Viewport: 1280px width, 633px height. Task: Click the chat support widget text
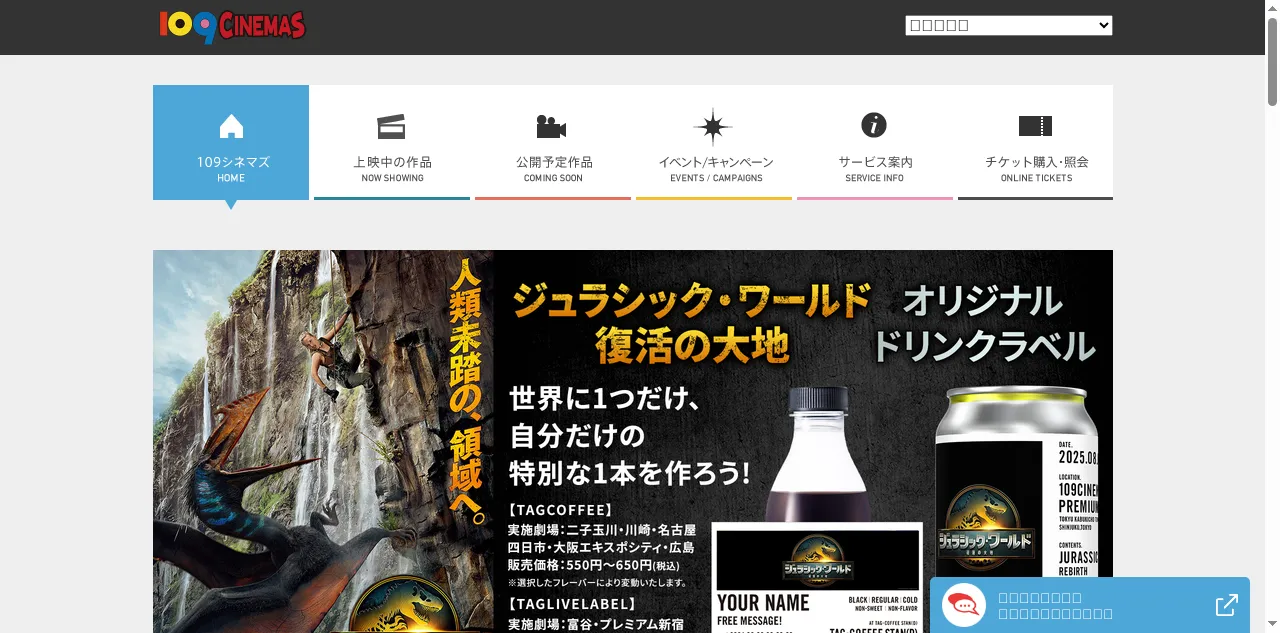[x=1055, y=605]
